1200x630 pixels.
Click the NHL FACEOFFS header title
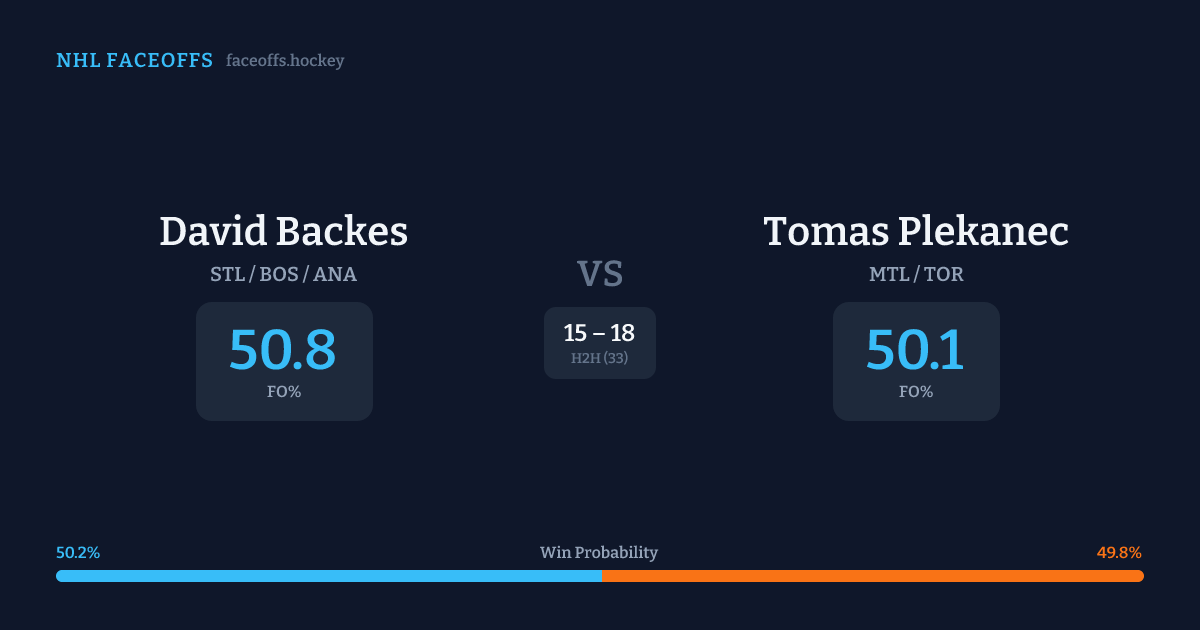pos(134,61)
